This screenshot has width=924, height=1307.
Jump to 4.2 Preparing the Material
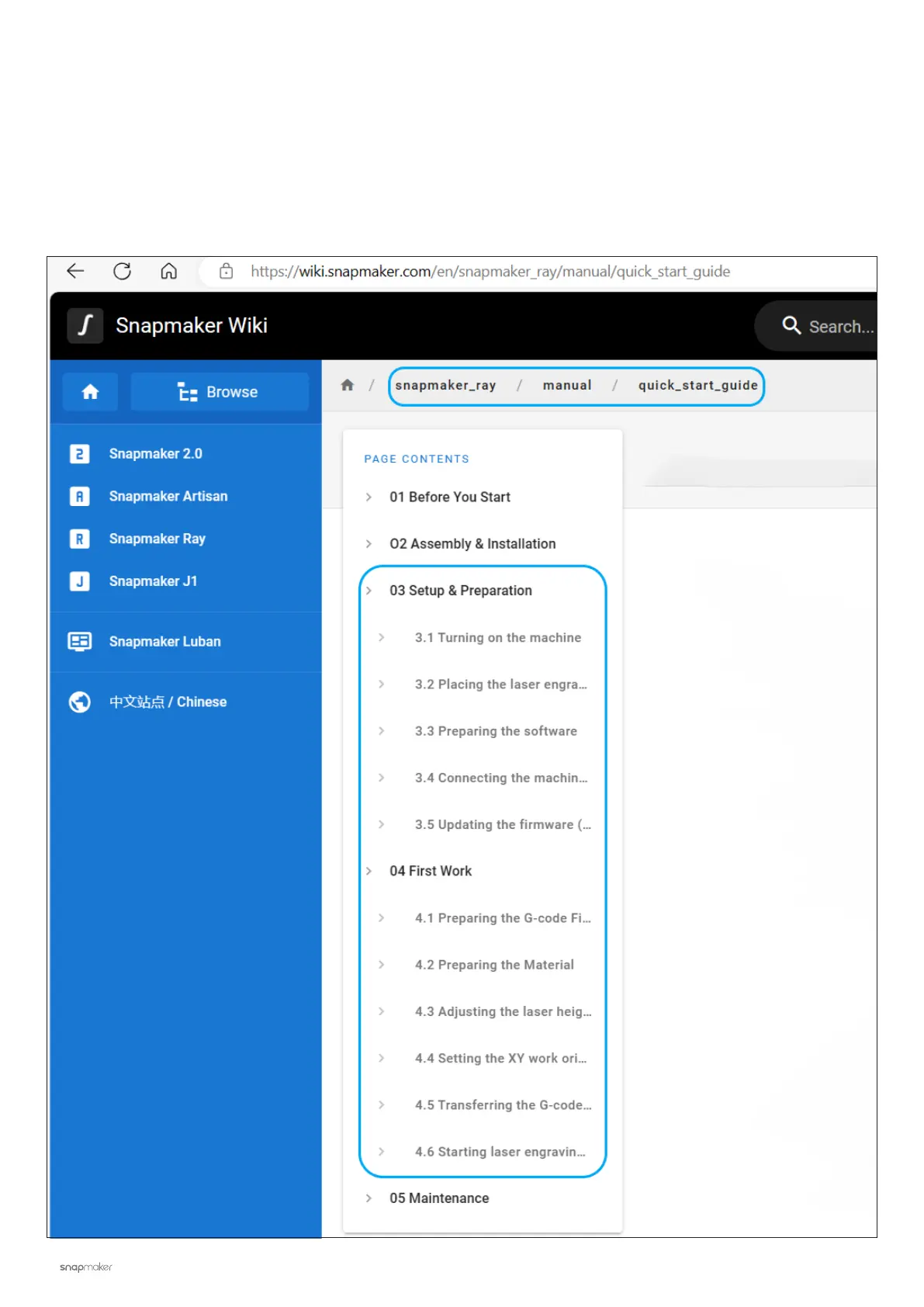pyautogui.click(x=494, y=965)
